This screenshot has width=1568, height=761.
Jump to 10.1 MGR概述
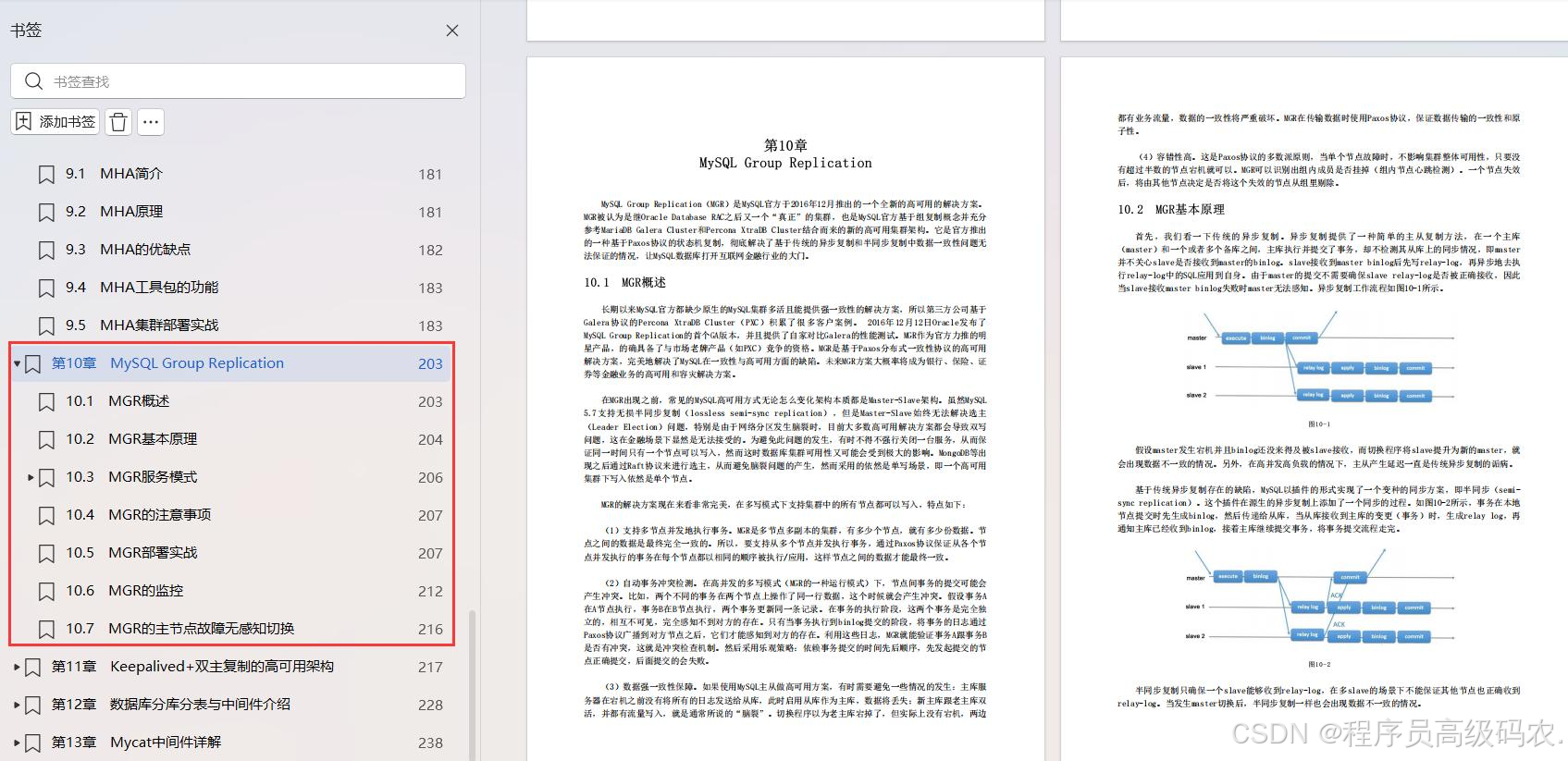point(117,401)
